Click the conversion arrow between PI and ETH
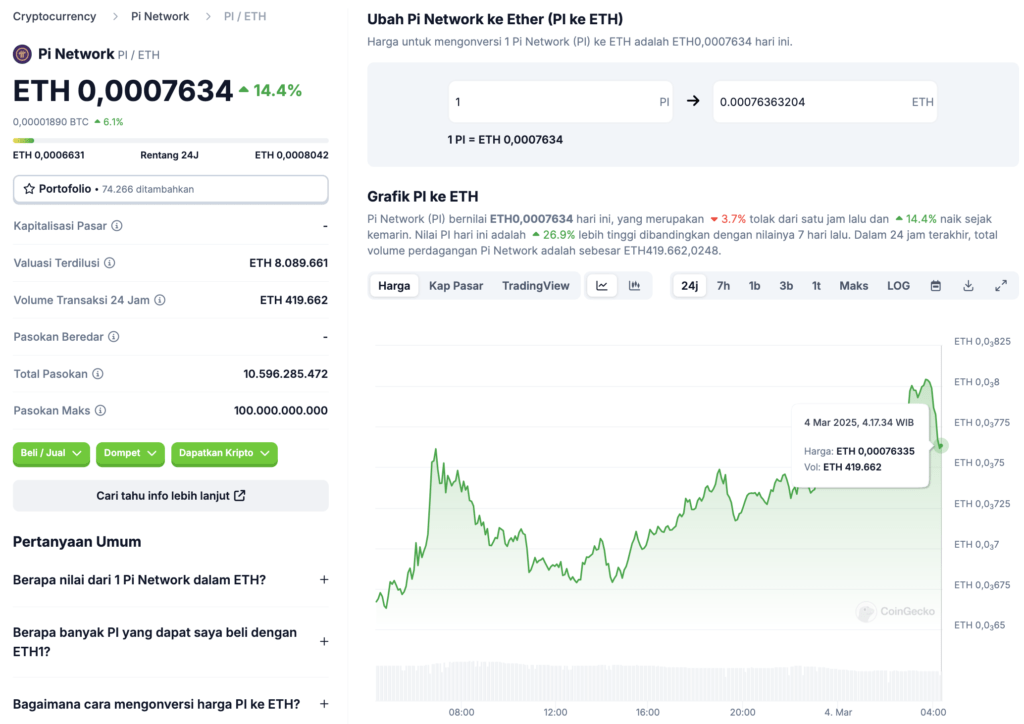The image size is (1024, 724). coord(693,101)
